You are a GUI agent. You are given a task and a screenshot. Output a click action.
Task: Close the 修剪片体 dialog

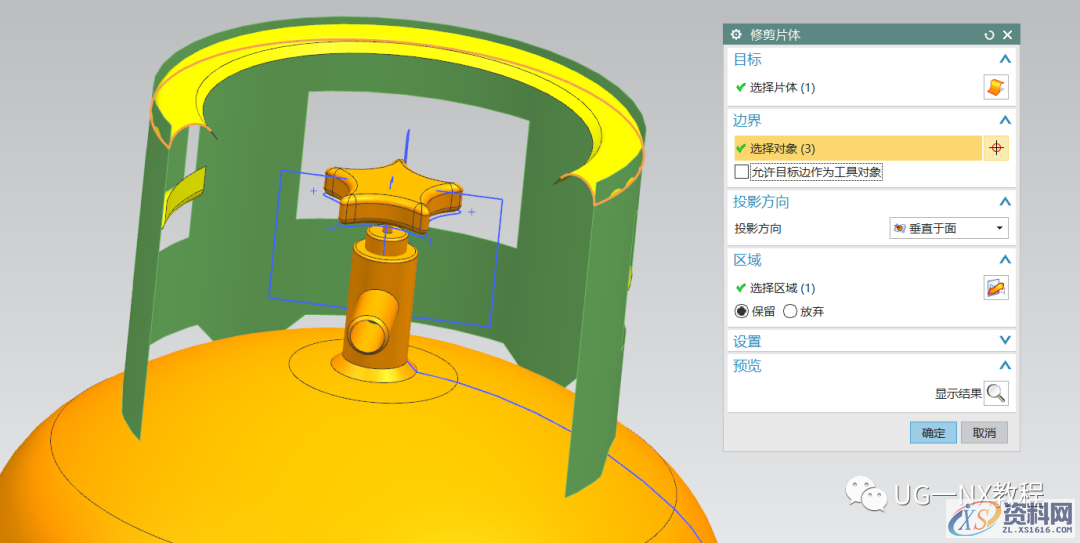pos(1007,35)
